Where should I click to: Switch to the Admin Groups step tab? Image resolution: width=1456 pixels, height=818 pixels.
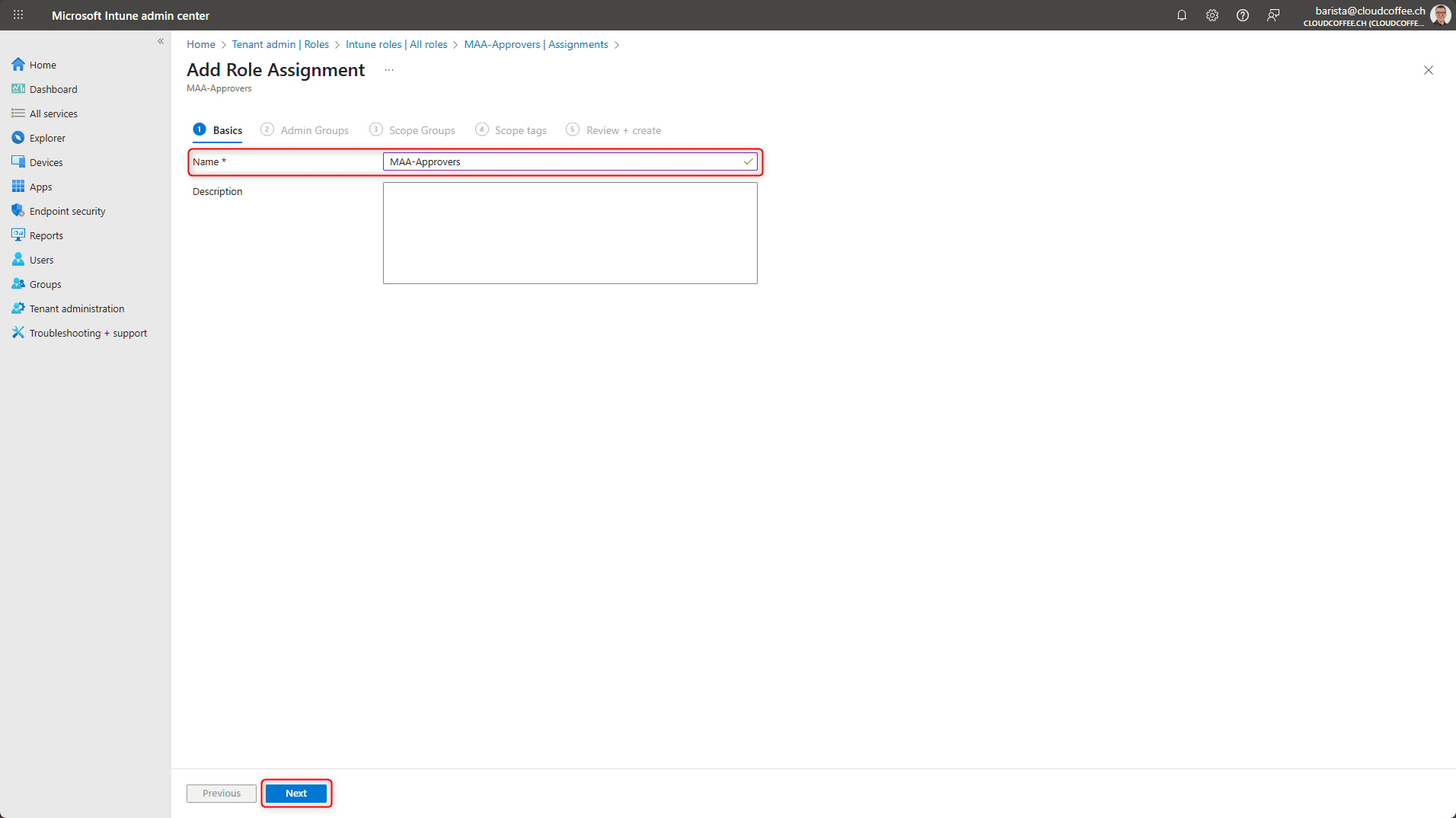tap(314, 130)
